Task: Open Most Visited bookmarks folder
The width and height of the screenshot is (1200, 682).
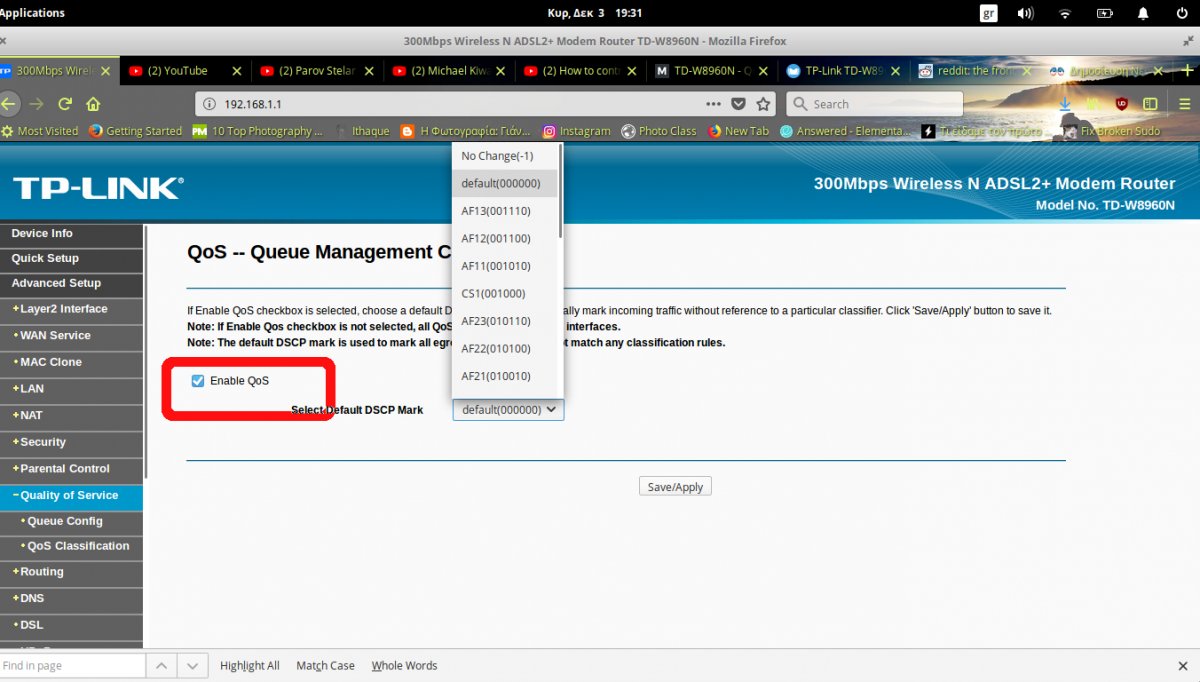Action: 40,131
